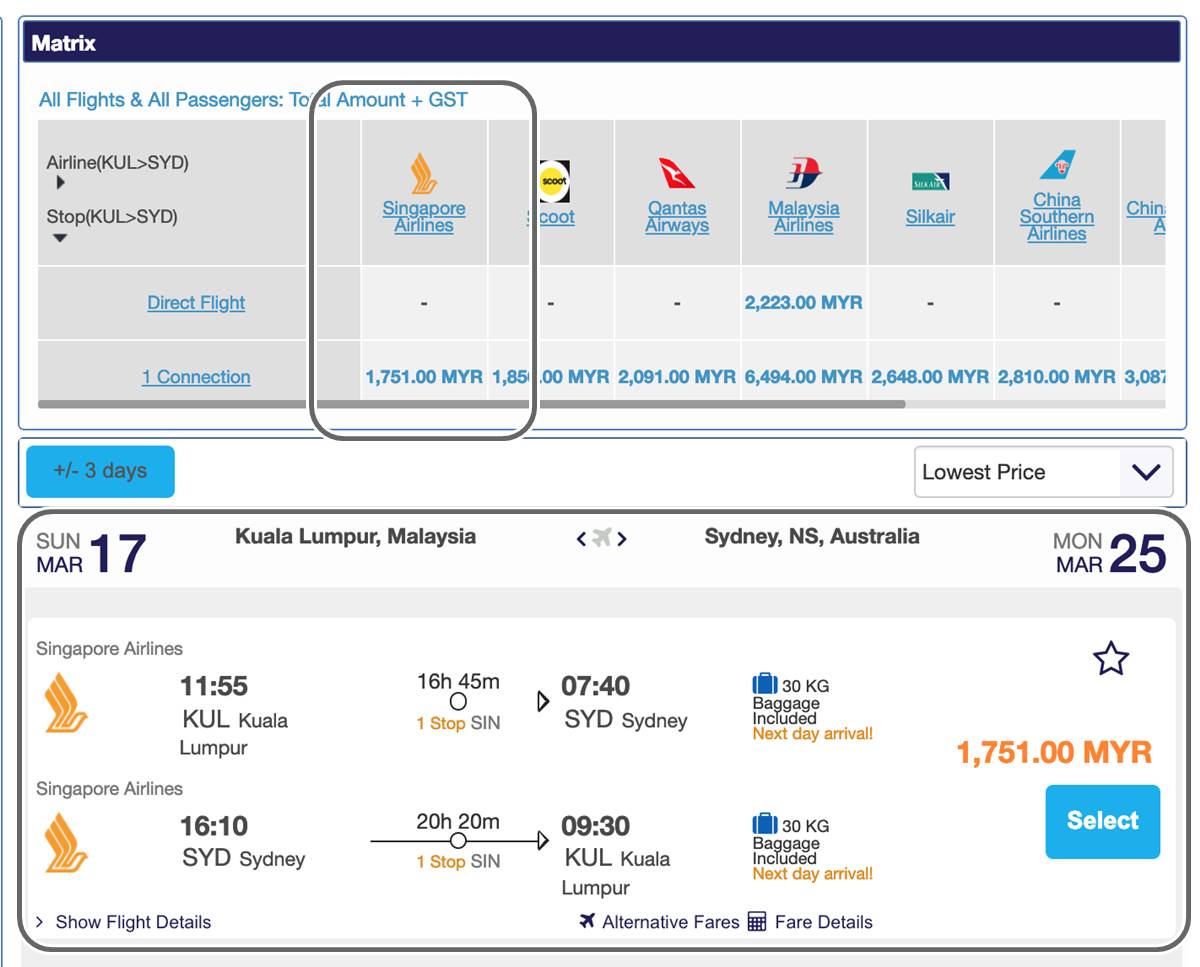Click the Malaysia Airlines logo in the matrix
1200x967 pixels.
[804, 174]
